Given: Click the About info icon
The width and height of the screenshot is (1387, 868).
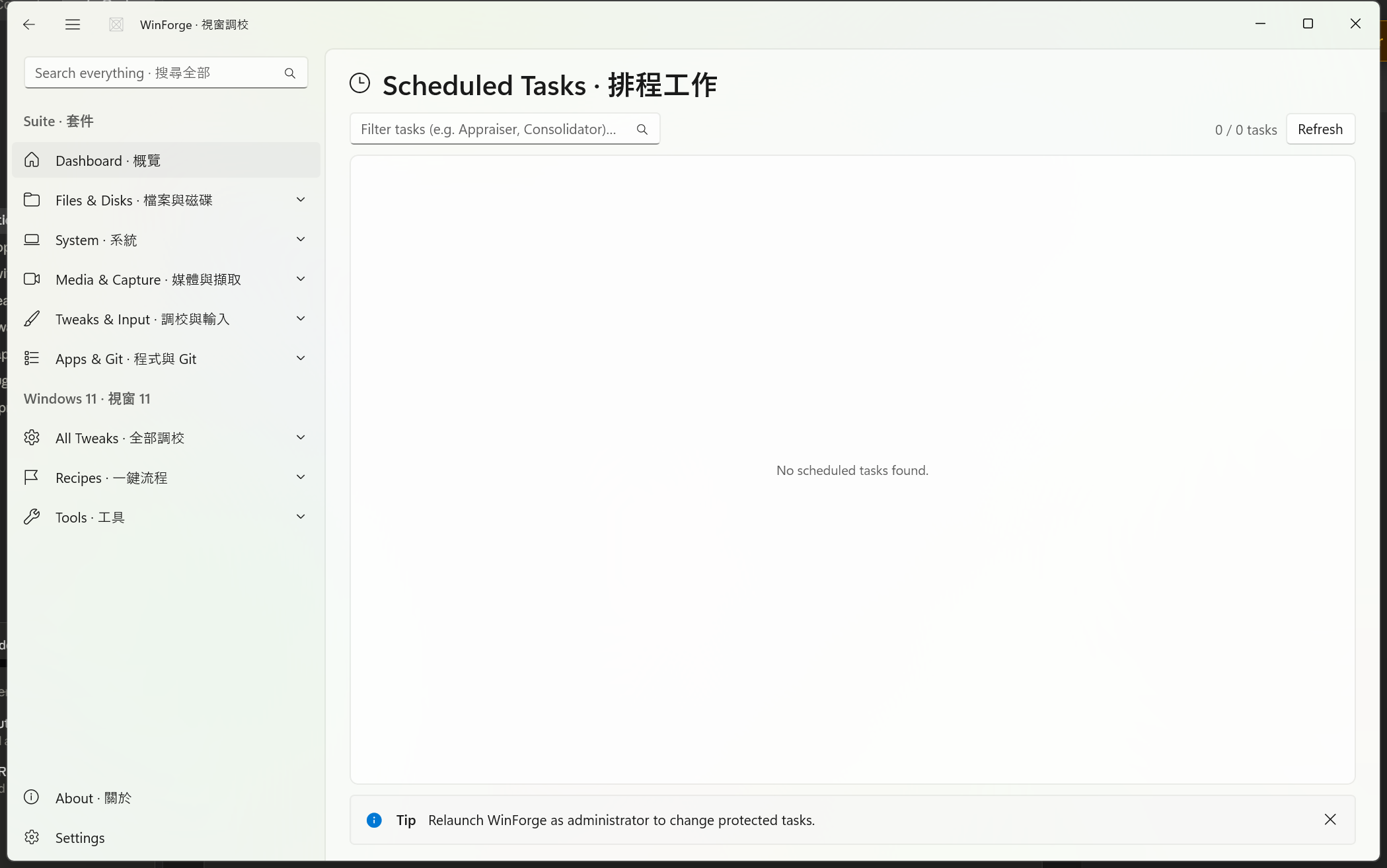Looking at the screenshot, I should 32,797.
